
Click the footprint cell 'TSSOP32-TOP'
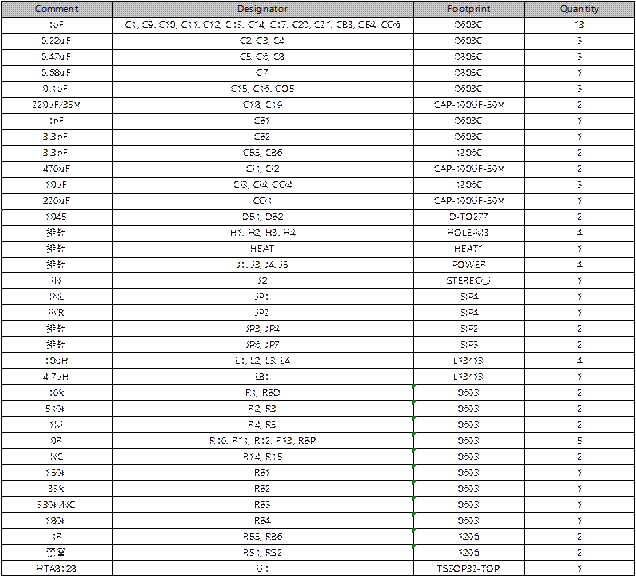point(469,569)
